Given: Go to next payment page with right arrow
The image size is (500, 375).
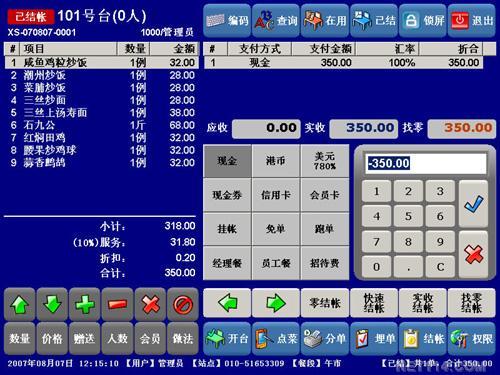Looking at the screenshot, I should (276, 303).
